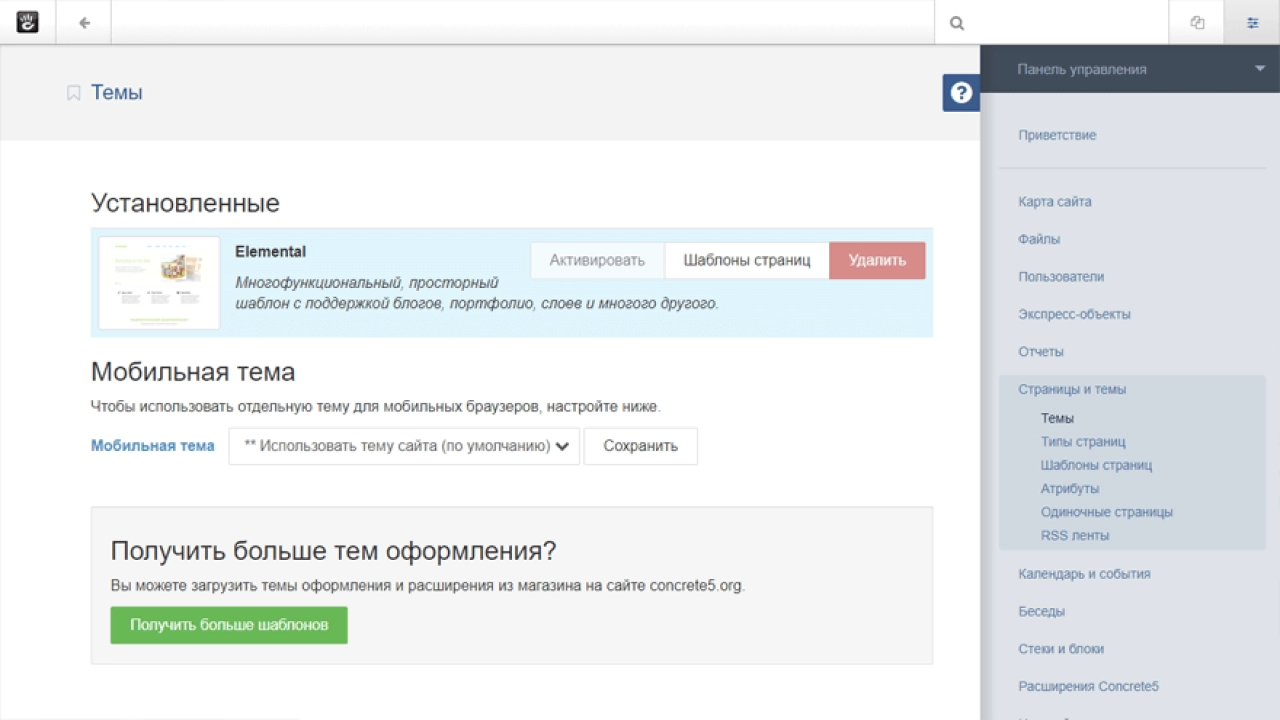This screenshot has height=720, width=1280.
Task: Click the Панель управления header text
Action: [1082, 70]
